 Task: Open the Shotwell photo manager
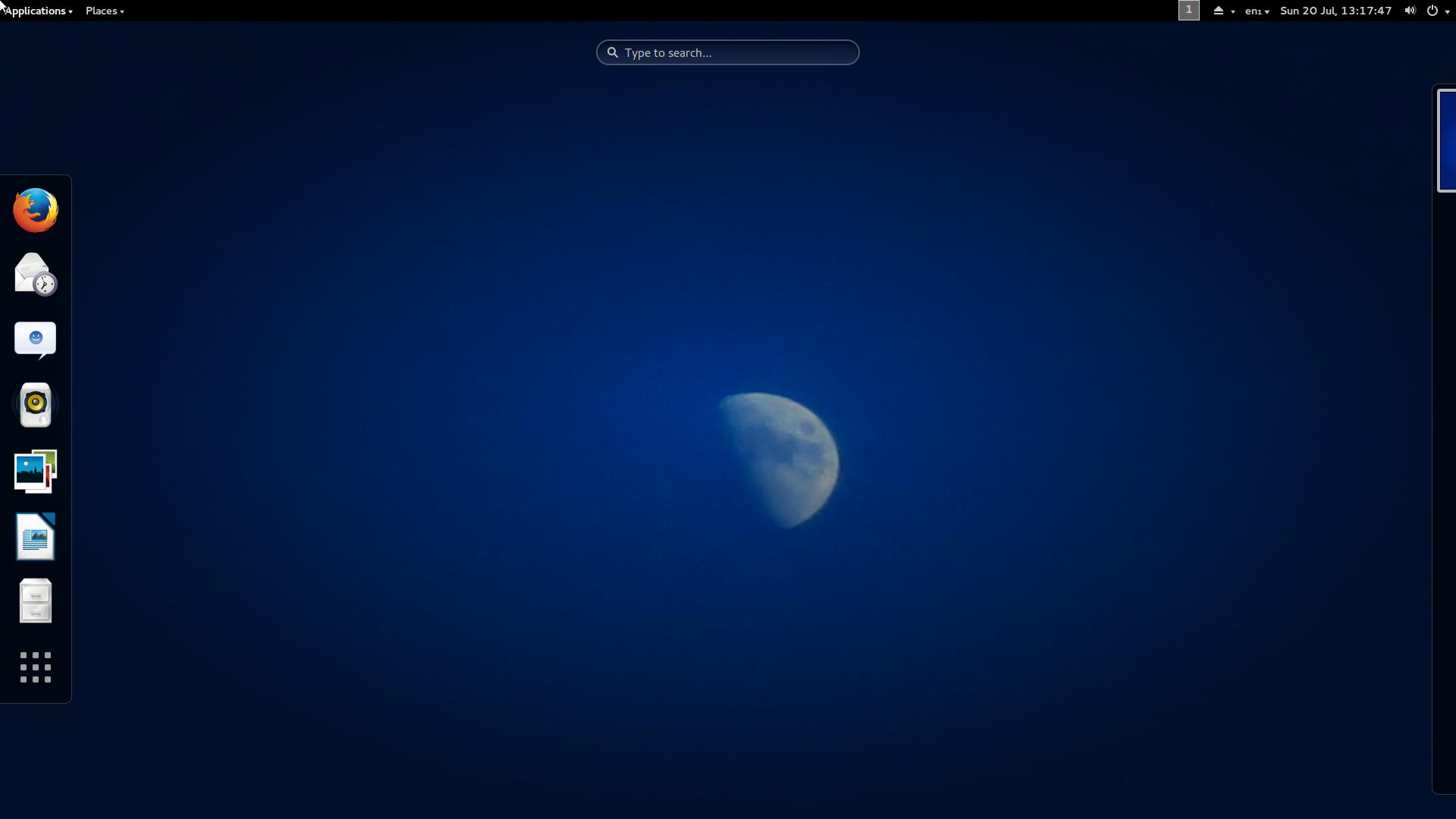click(36, 471)
